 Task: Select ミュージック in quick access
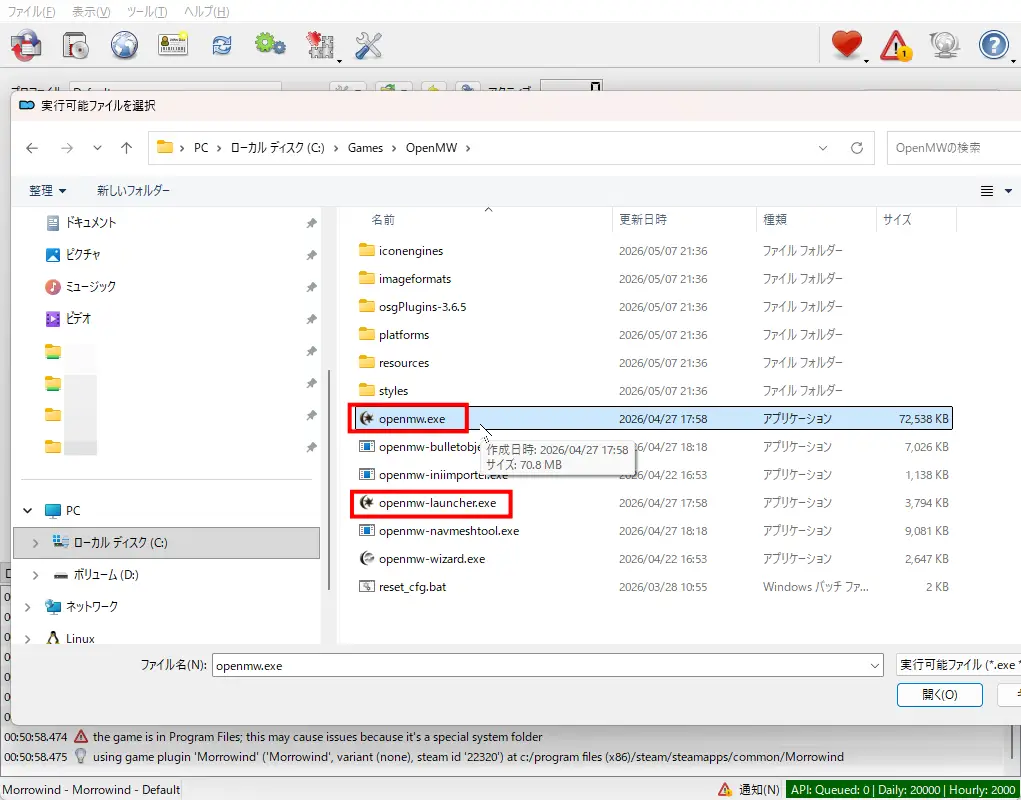(91, 286)
